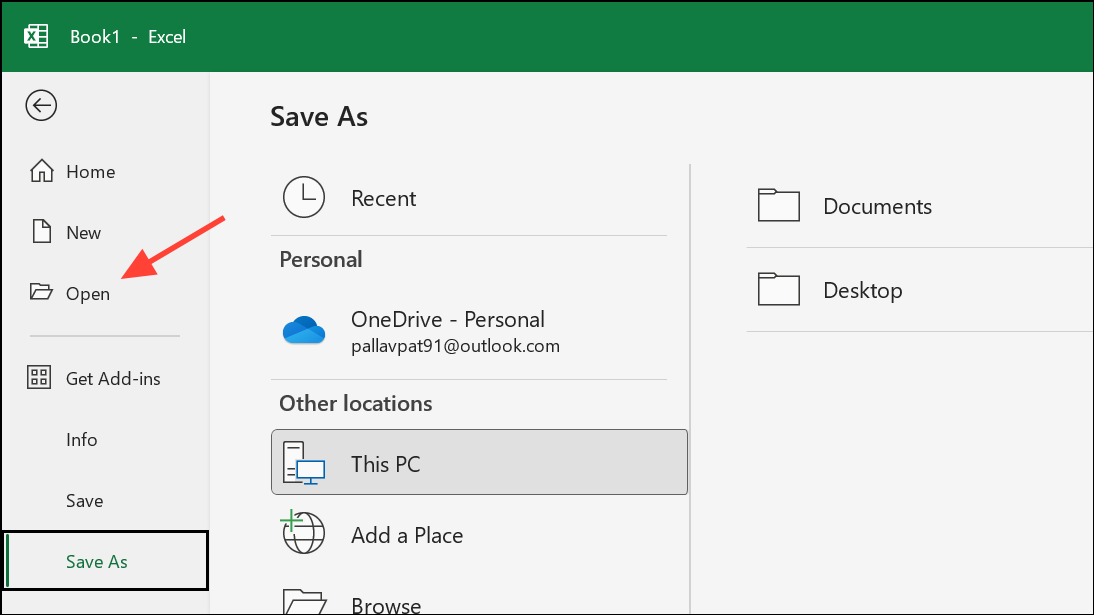1094x615 pixels.
Task: Select Add a Place option
Action: coord(406,535)
